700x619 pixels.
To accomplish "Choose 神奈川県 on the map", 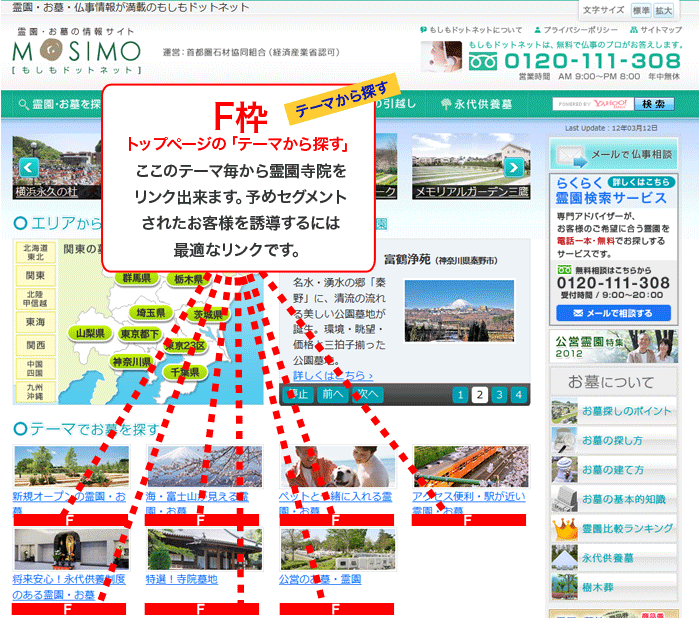I will [x=131, y=361].
